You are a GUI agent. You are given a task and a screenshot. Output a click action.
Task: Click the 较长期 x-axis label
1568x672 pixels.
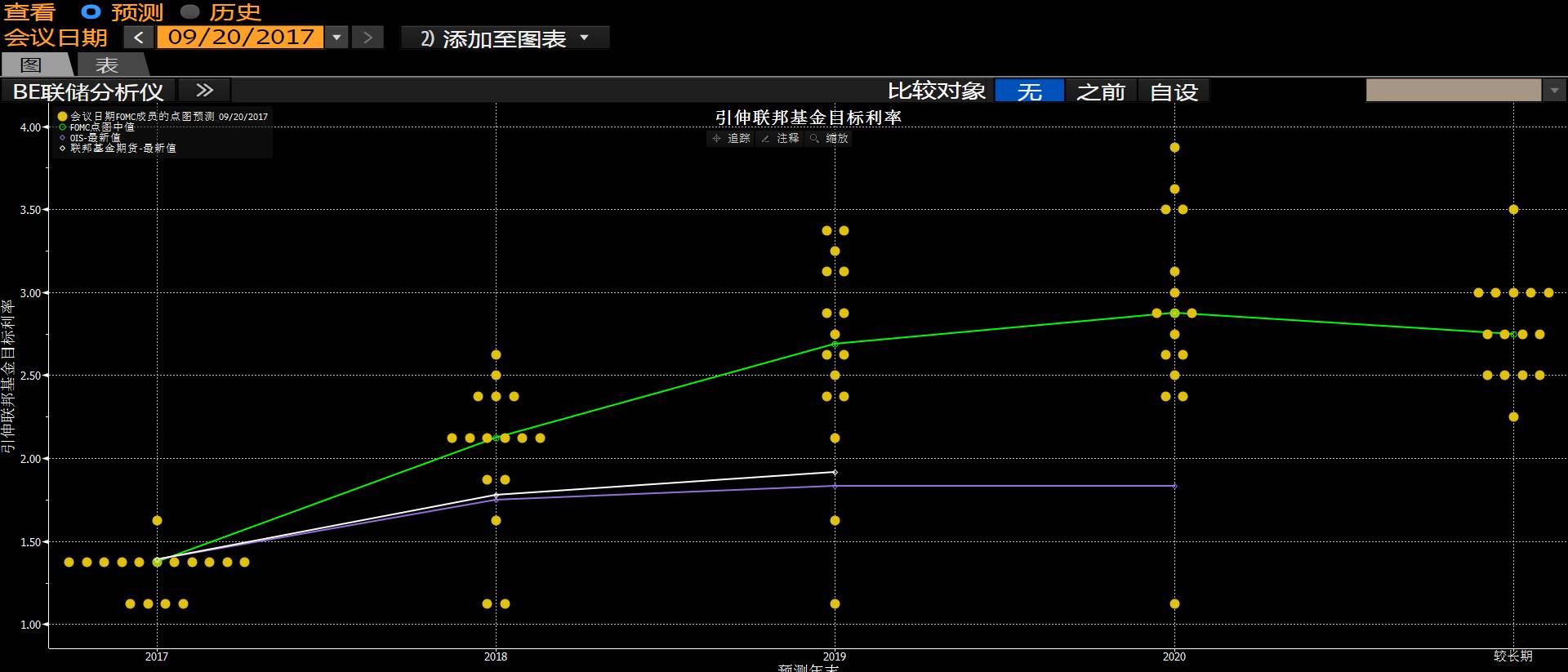click(x=1513, y=656)
